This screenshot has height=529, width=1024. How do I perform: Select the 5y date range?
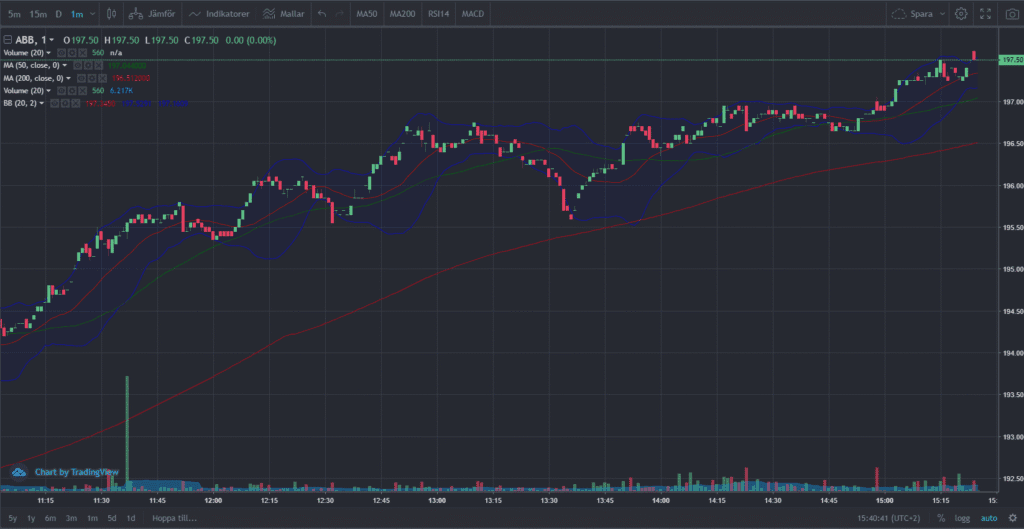11,518
